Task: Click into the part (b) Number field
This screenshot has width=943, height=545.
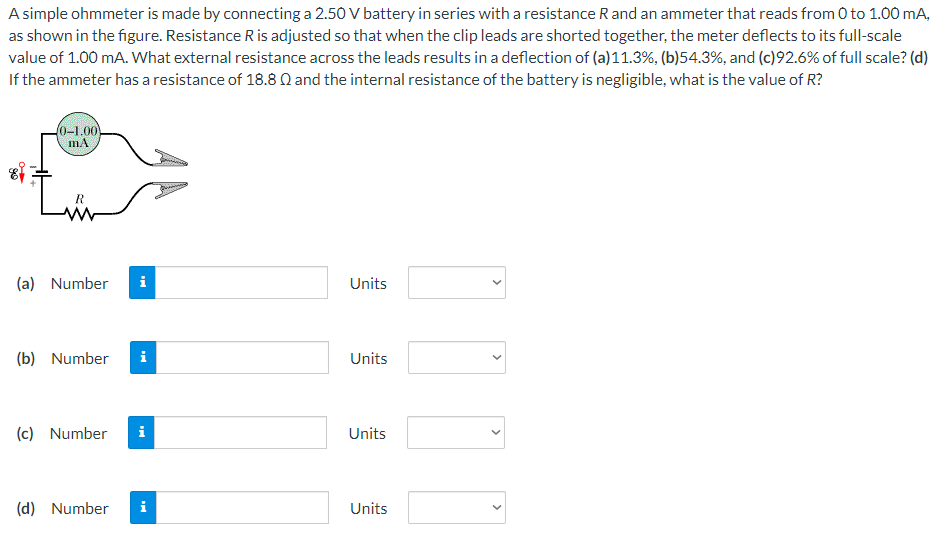Action: [x=242, y=357]
